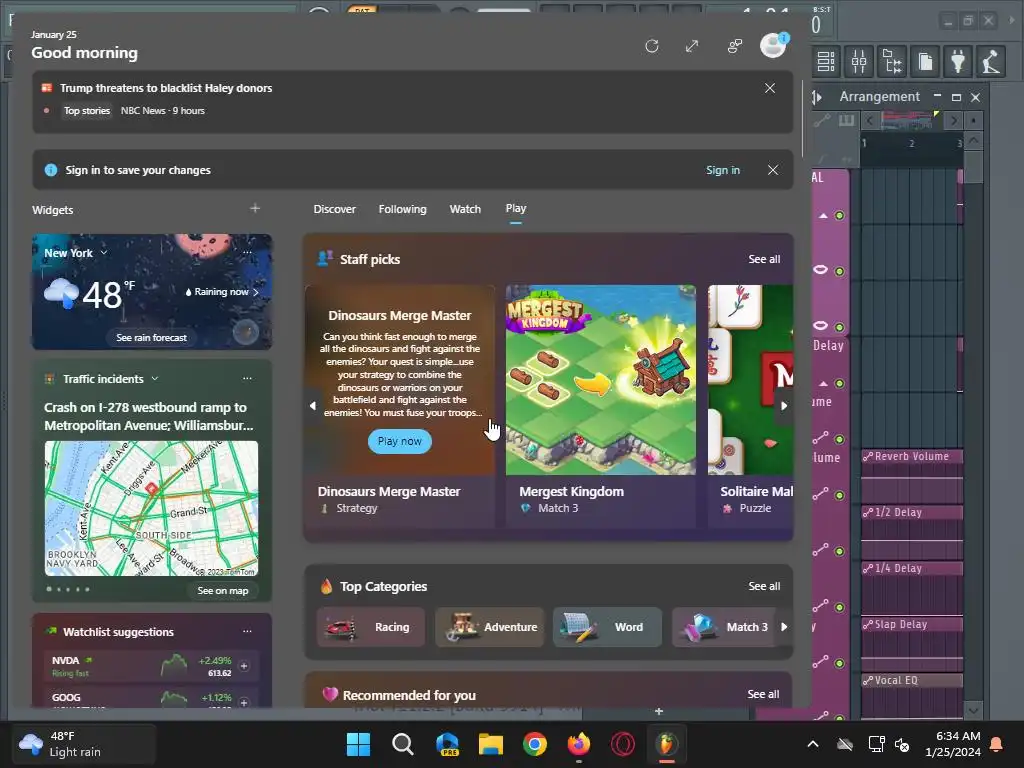Add NVDA to the watchlist

[244, 666]
